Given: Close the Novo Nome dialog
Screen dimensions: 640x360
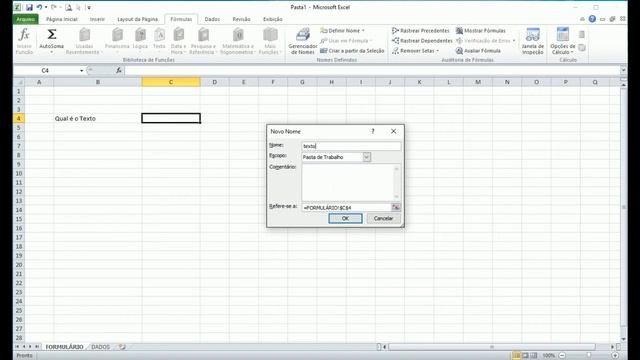Looking at the screenshot, I should [393, 131].
